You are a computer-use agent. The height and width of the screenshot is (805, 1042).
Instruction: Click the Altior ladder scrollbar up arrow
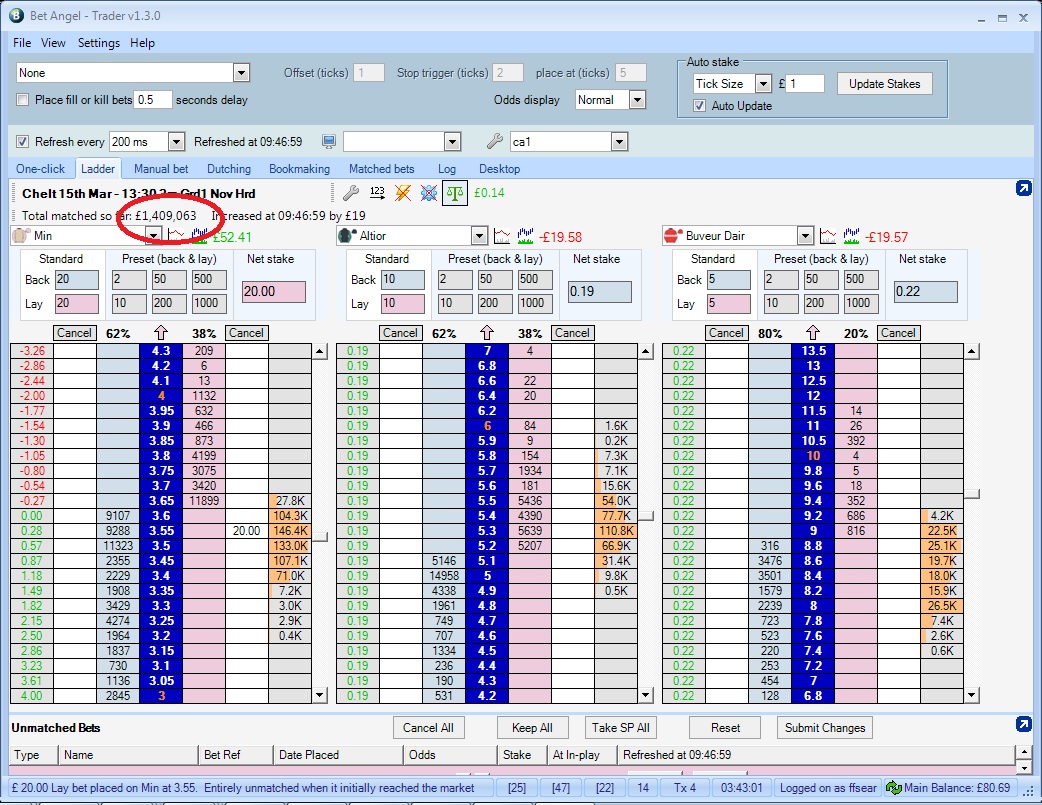pyautogui.click(x=645, y=351)
